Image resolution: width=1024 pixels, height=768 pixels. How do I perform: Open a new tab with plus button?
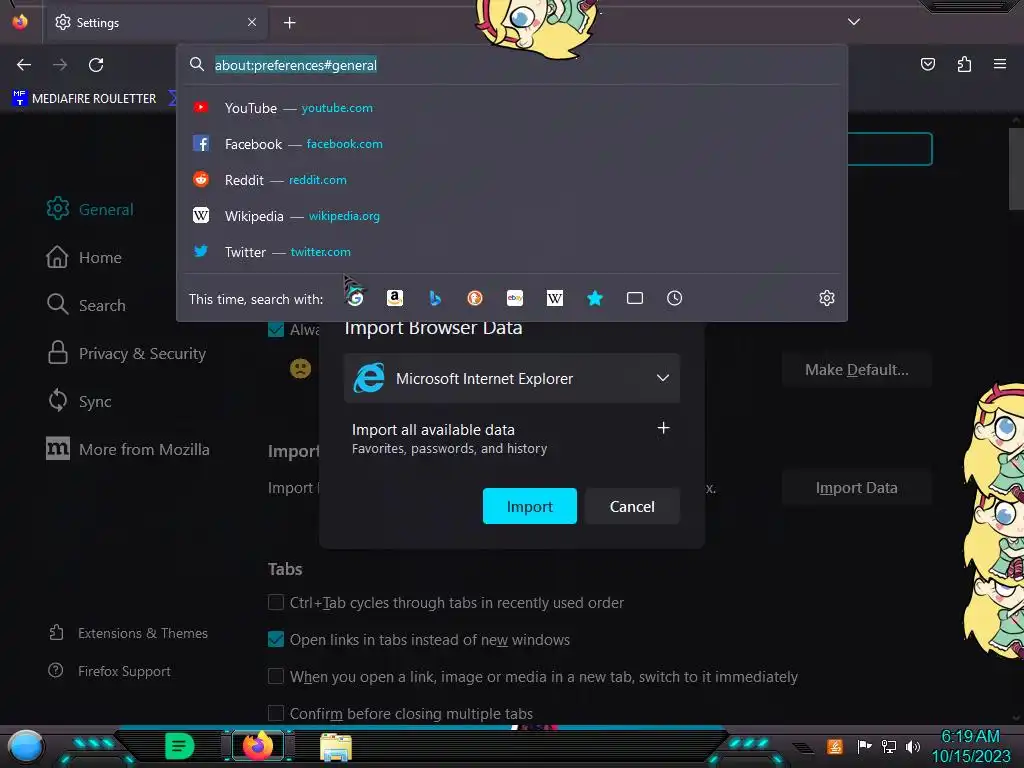289,23
